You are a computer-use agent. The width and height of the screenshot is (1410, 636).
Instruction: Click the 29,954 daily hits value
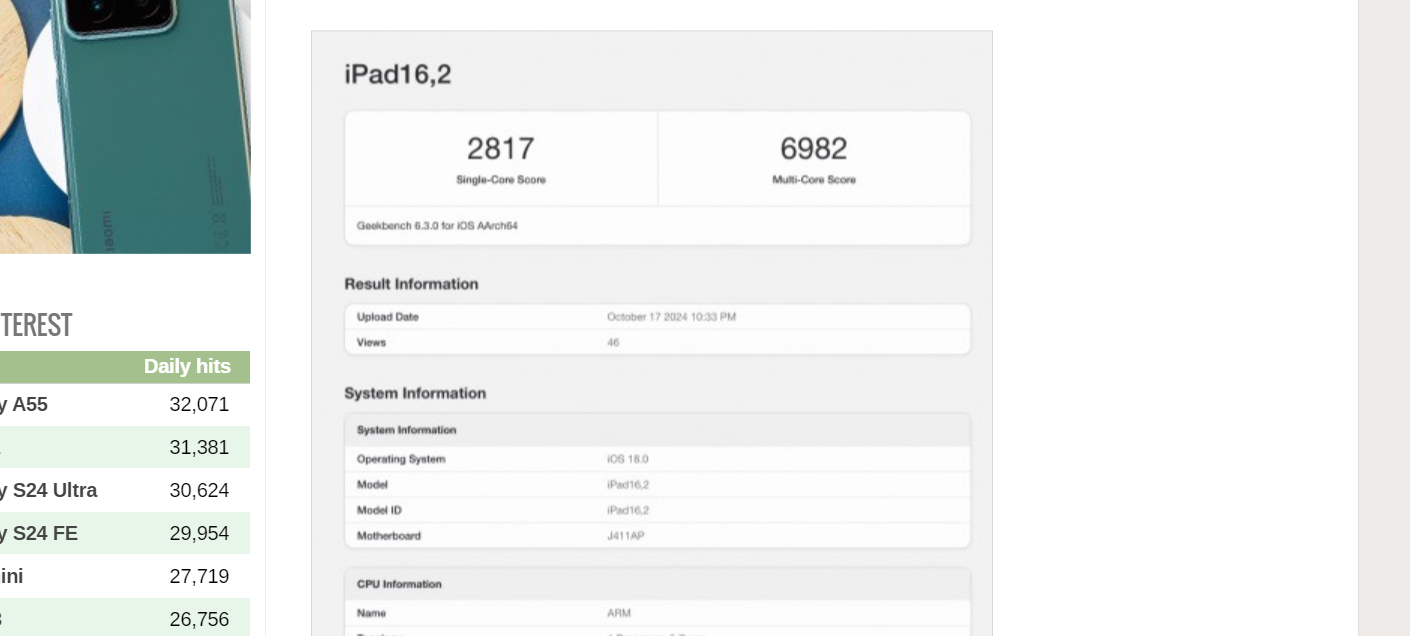coord(199,534)
